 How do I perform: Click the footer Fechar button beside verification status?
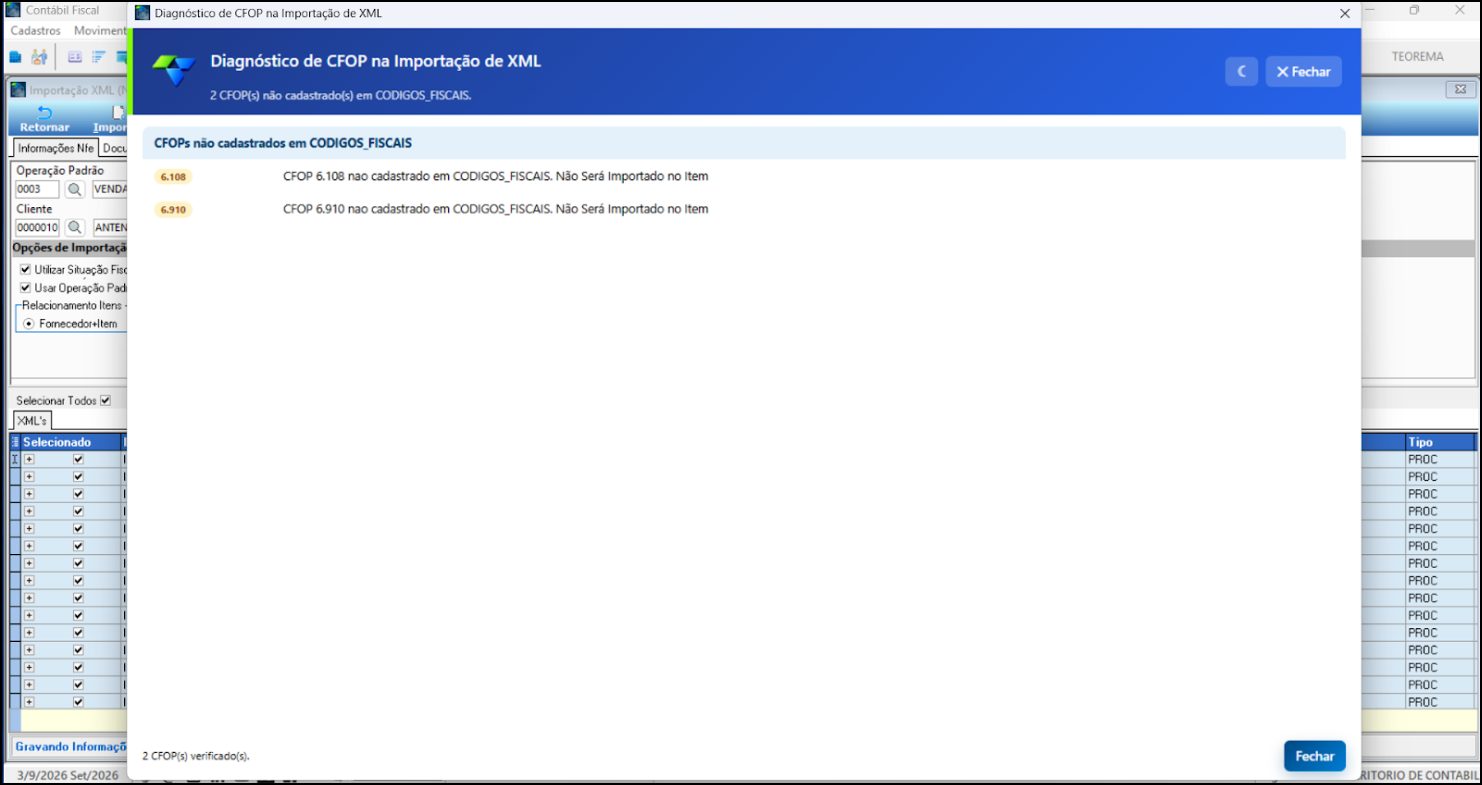tap(1315, 756)
